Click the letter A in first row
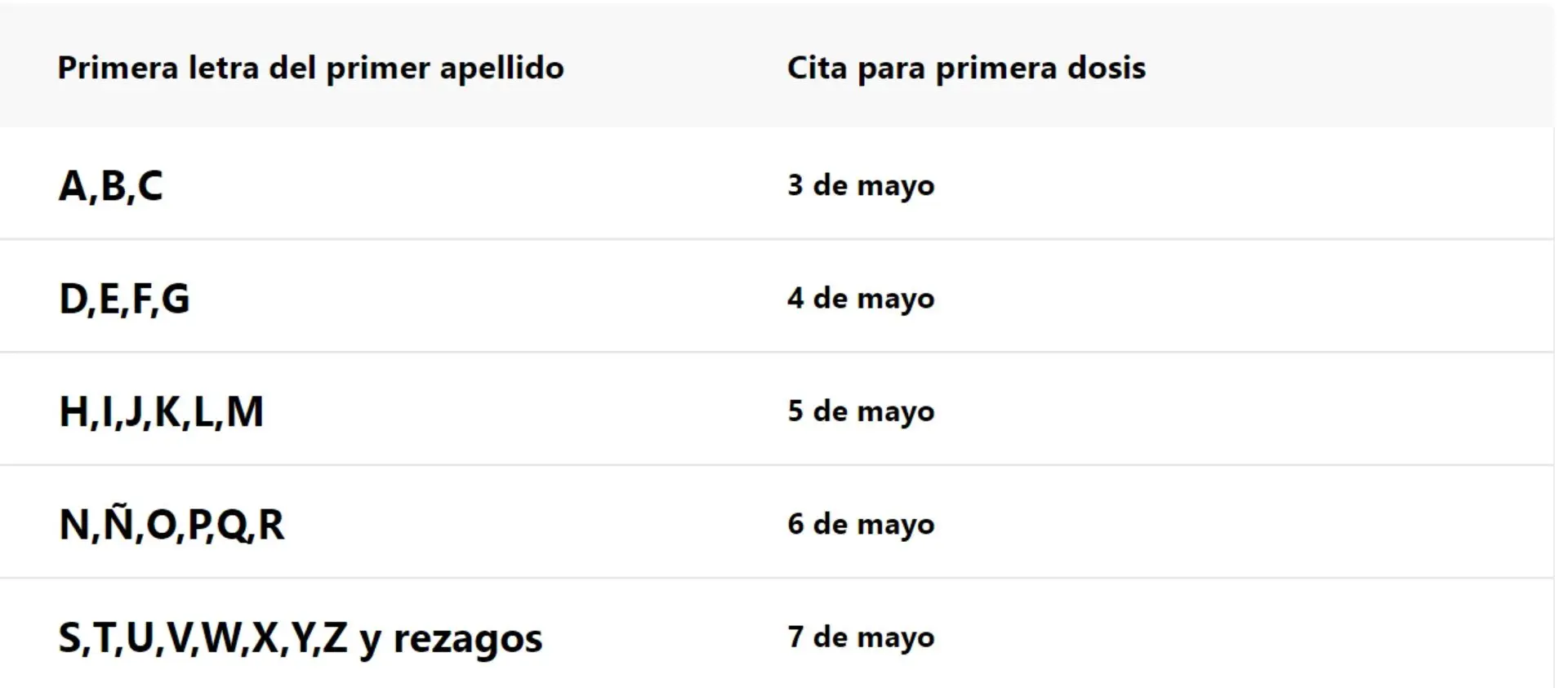This screenshot has width=1568, height=688. tap(73, 185)
